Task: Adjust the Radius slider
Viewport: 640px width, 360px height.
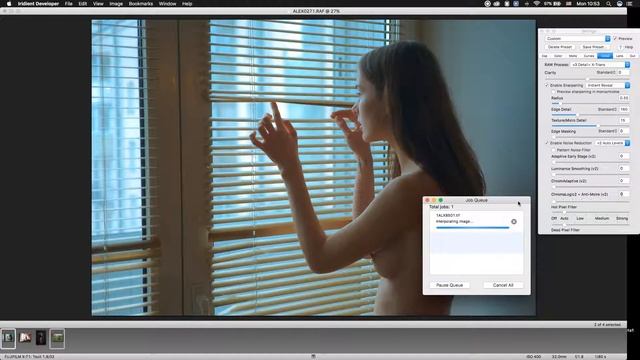Action: 590,104
